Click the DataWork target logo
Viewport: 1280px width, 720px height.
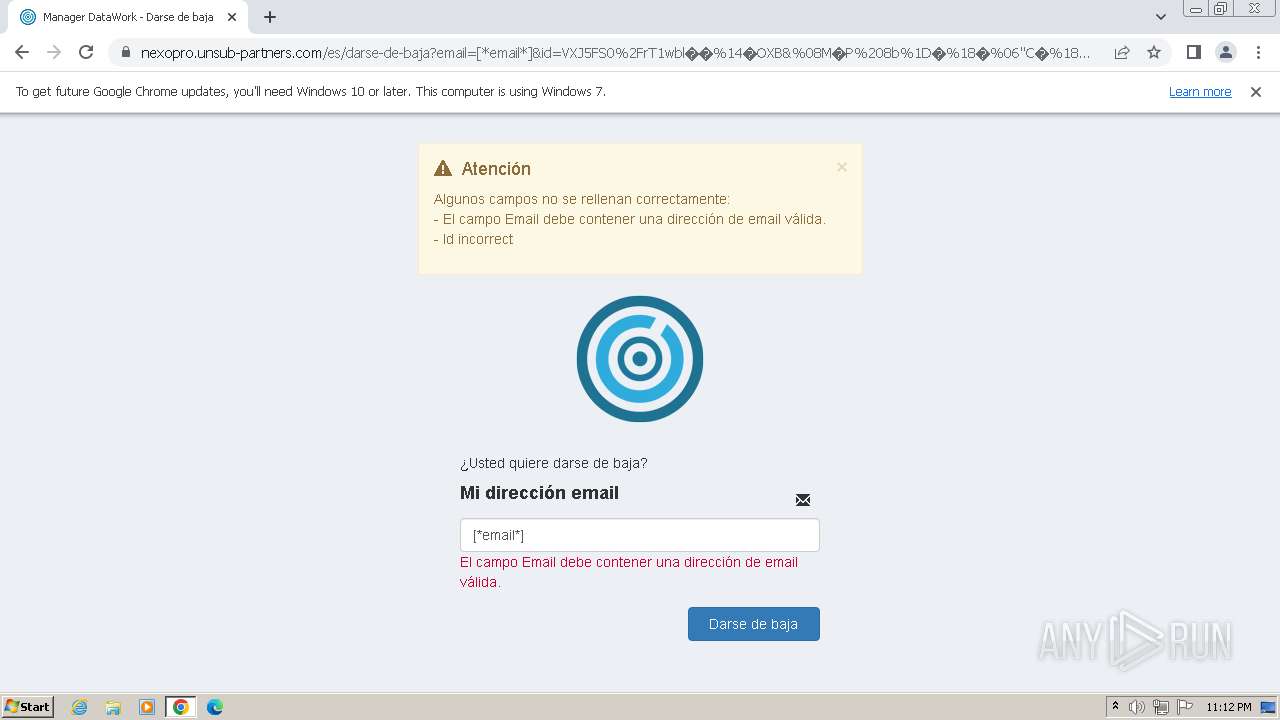click(640, 359)
